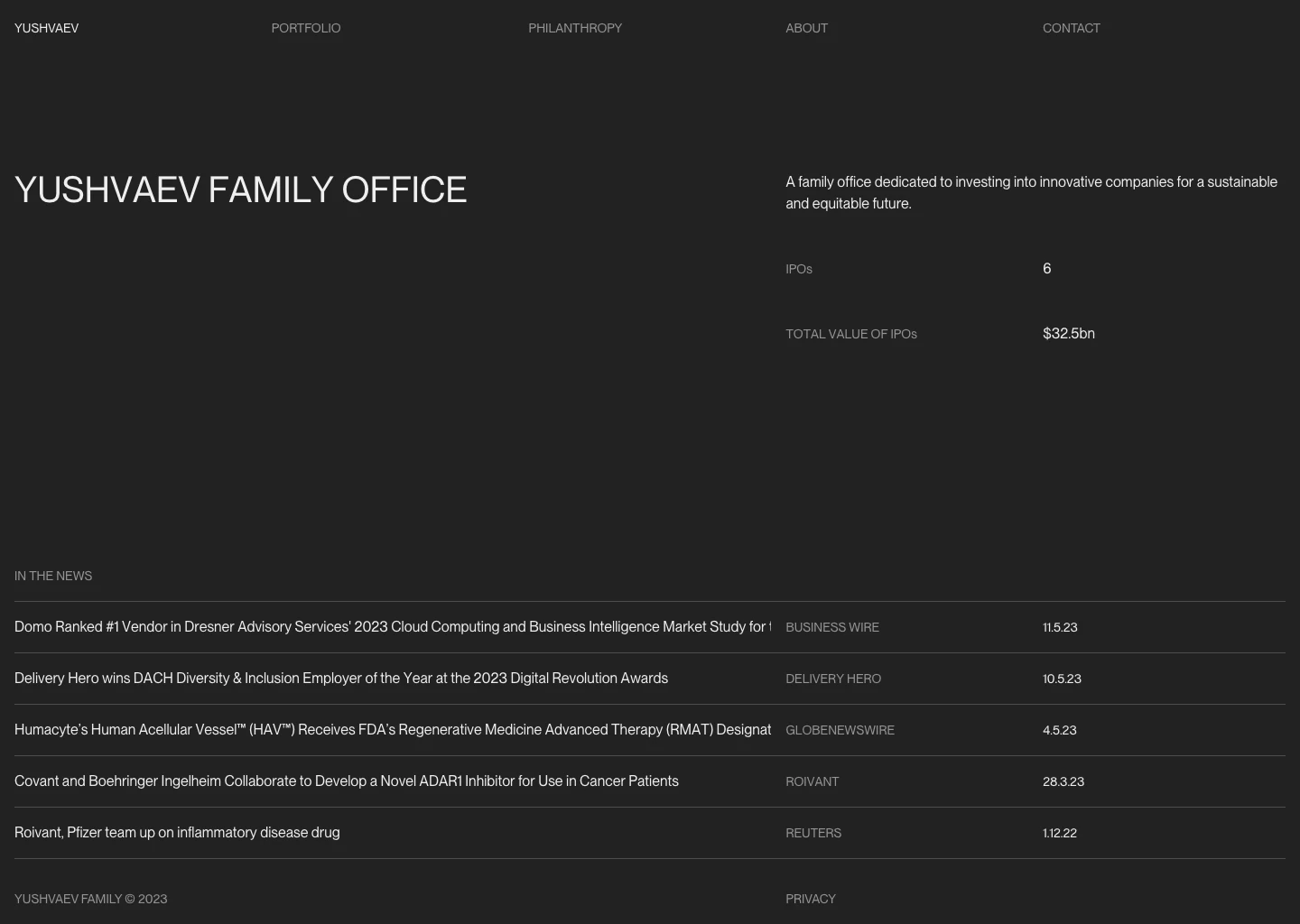Click the ROIVANT source label

812,781
